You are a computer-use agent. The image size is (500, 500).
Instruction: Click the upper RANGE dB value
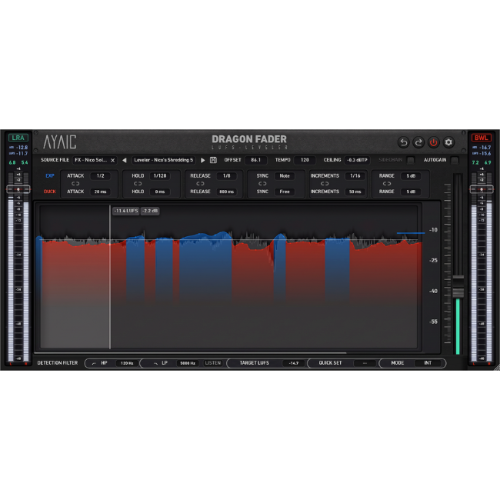click(x=411, y=176)
